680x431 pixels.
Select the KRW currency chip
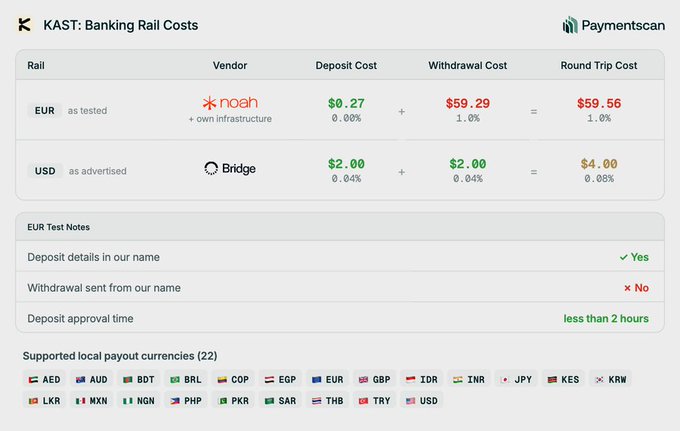610,379
